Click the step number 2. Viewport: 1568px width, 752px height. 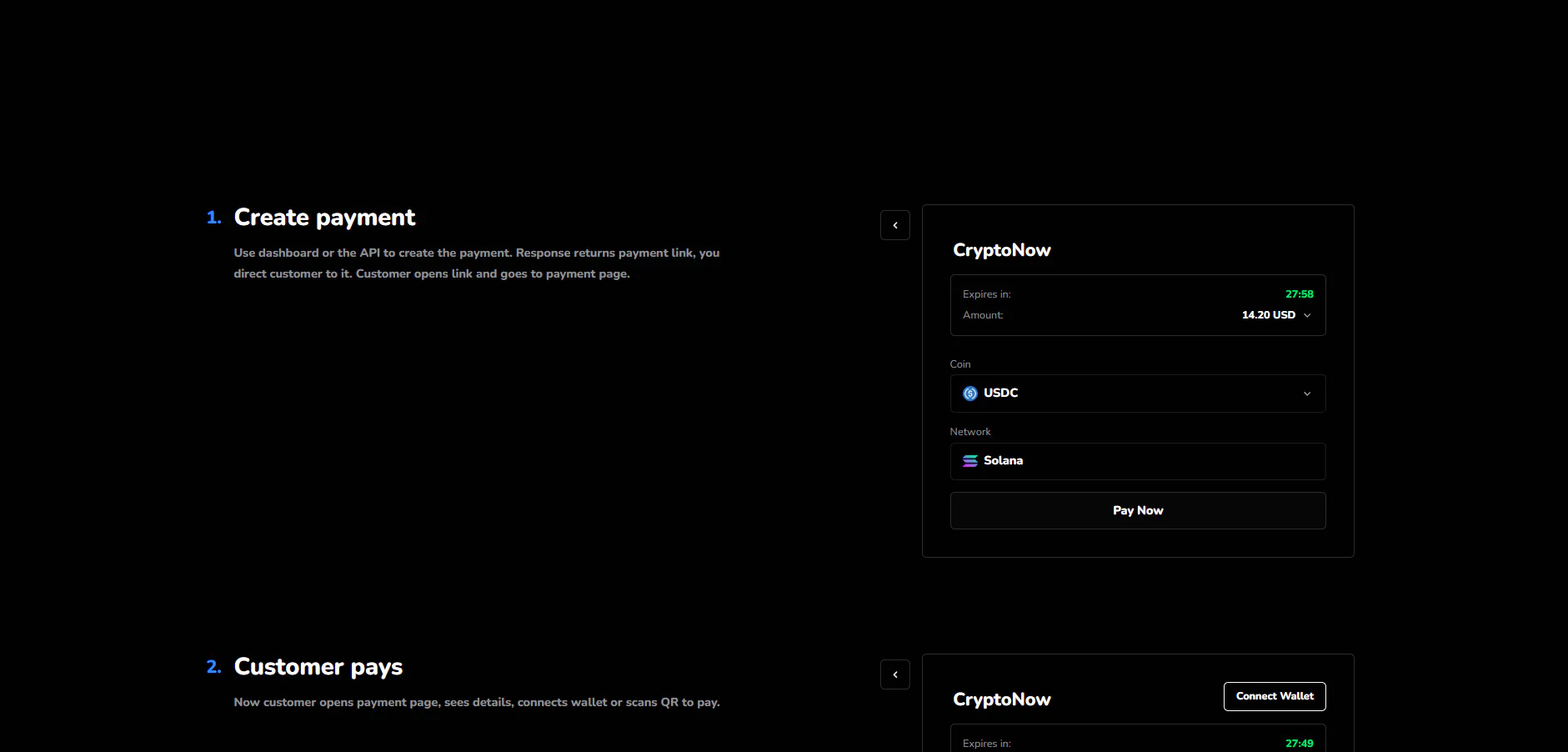click(213, 667)
